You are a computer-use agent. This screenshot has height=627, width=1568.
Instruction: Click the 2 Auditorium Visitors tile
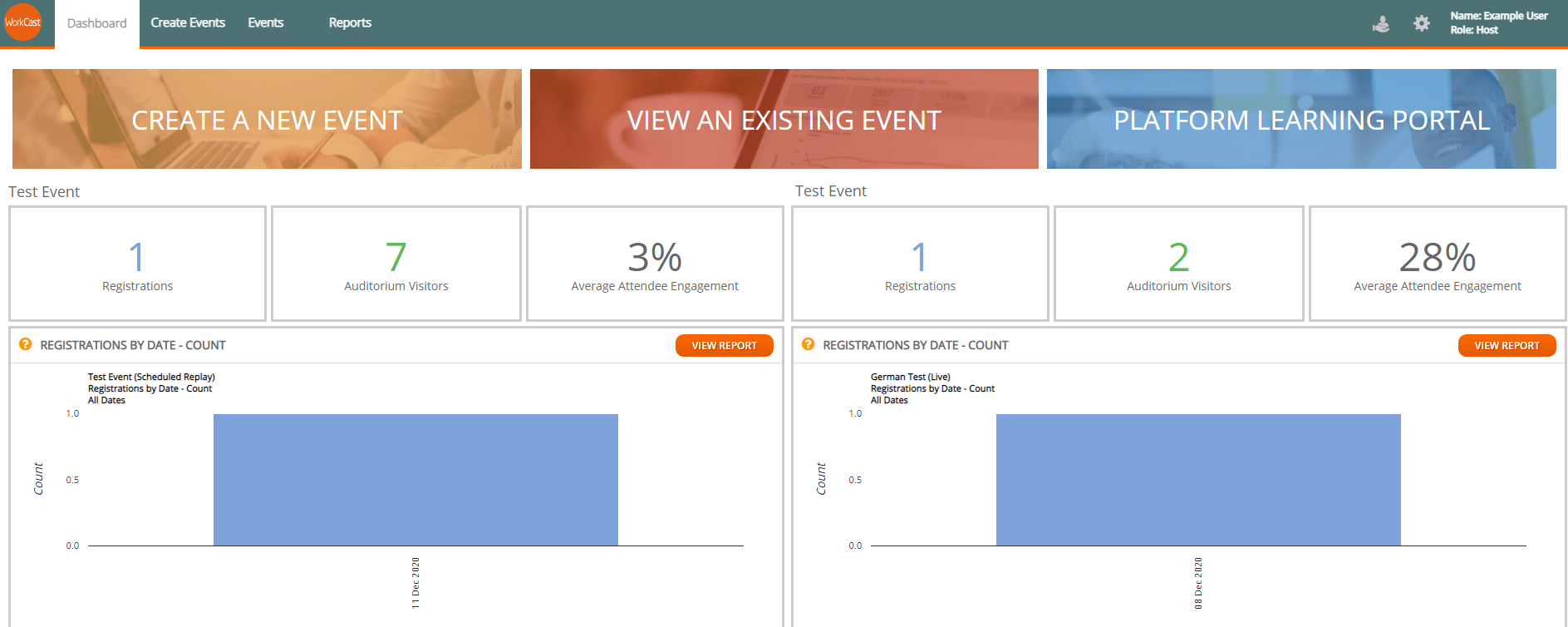tap(1178, 264)
